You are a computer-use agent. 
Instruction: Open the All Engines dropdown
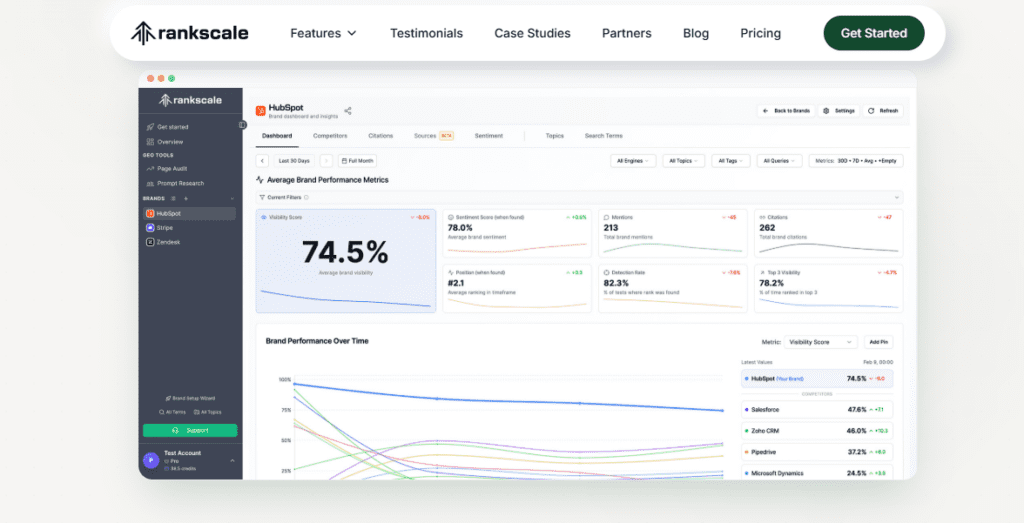[633, 161]
